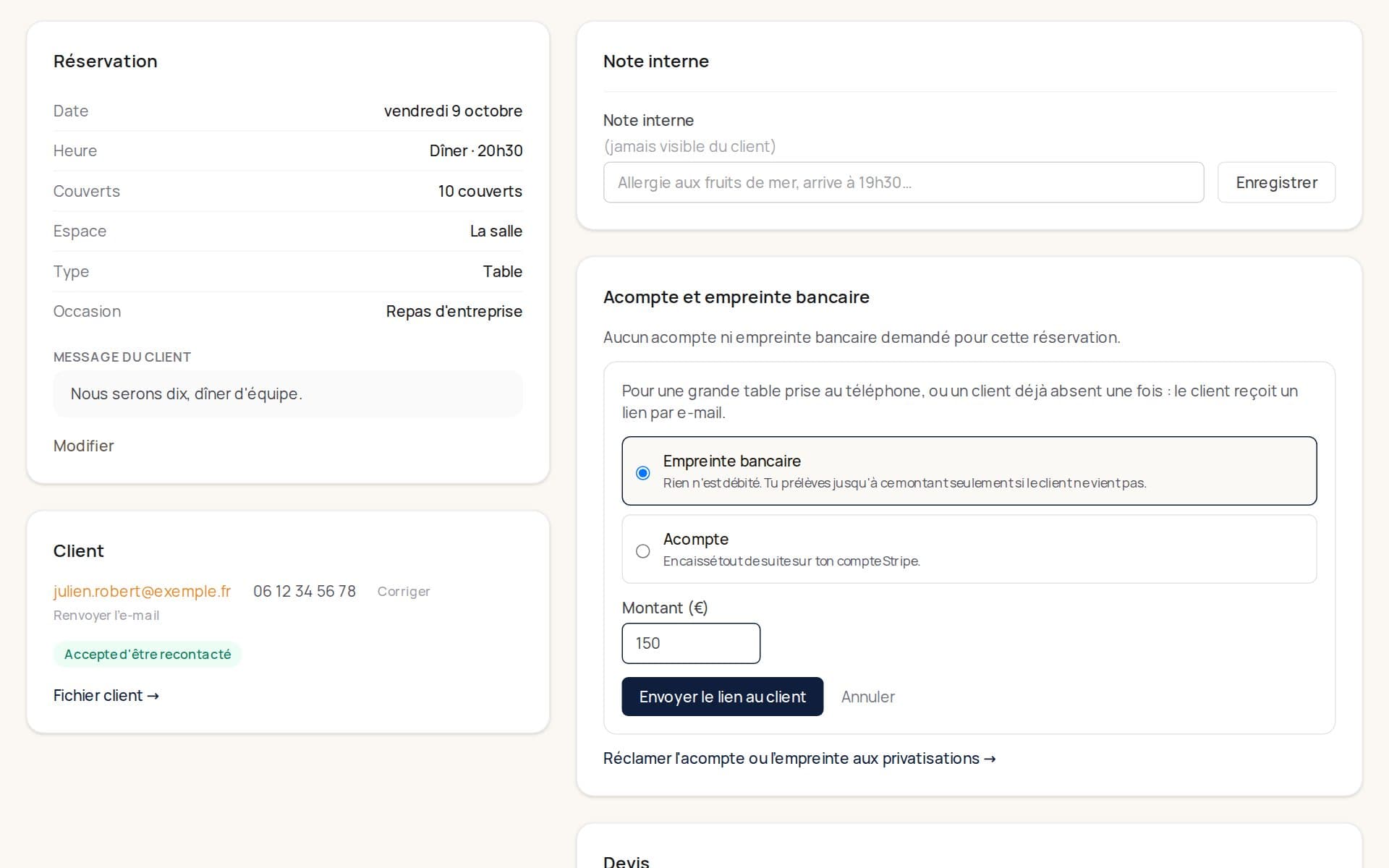Focus the internal note text field
Image resolution: width=1389 pixels, height=868 pixels.
904,182
